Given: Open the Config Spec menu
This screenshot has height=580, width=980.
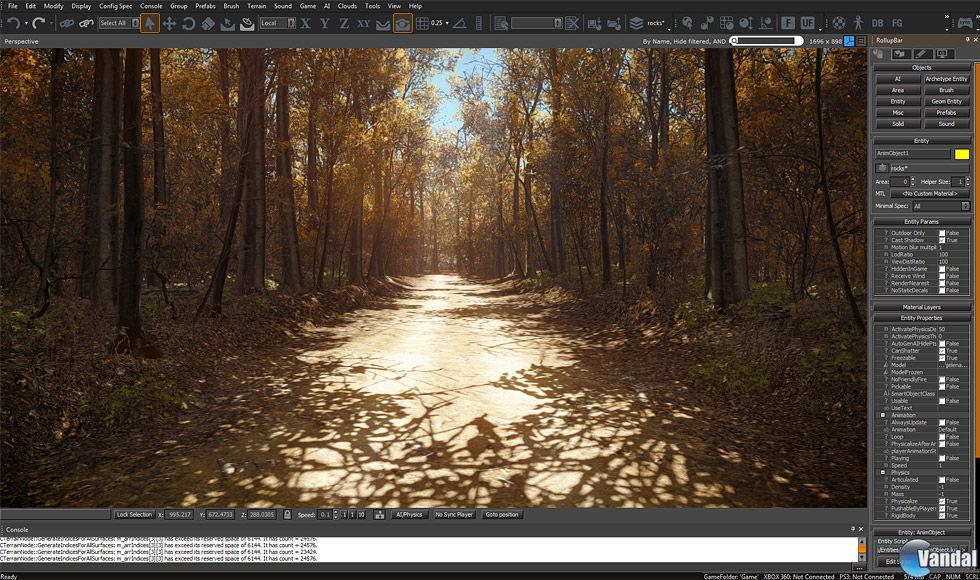Looking at the screenshot, I should coord(116,6).
